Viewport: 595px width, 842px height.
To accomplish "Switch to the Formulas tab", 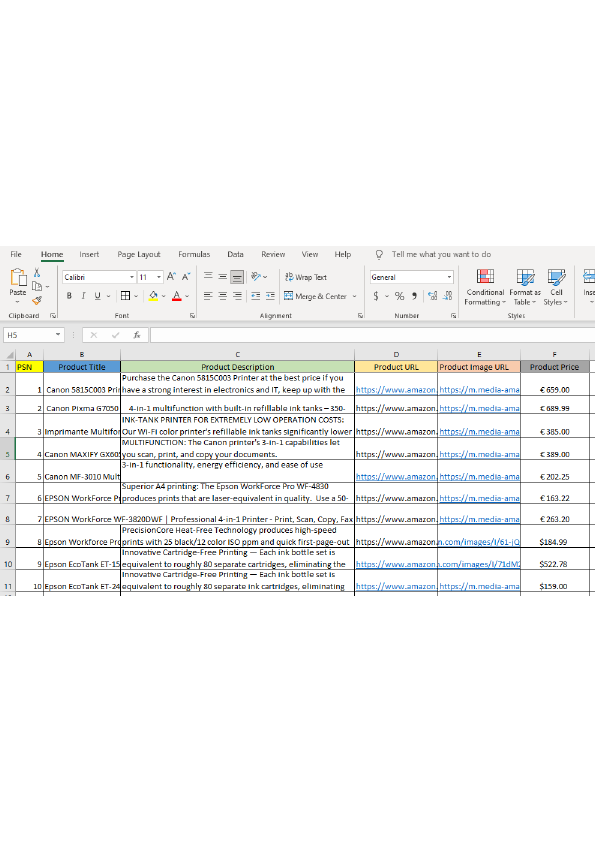I will tap(194, 255).
